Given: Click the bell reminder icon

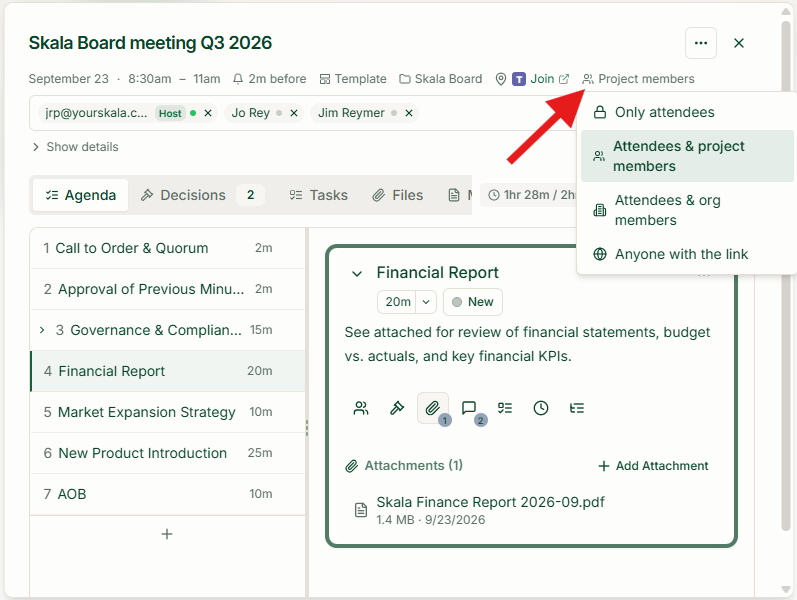Looking at the screenshot, I should [237, 79].
